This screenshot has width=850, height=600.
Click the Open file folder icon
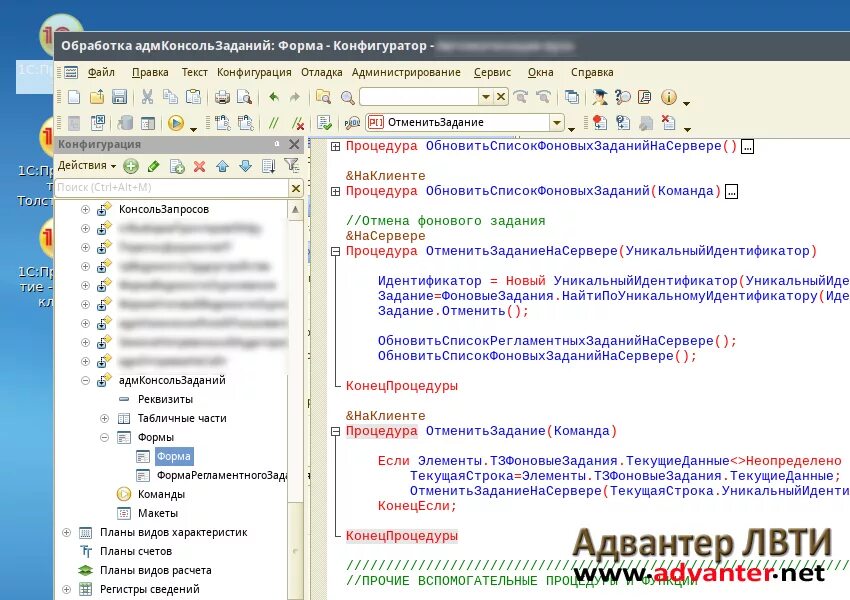96,97
